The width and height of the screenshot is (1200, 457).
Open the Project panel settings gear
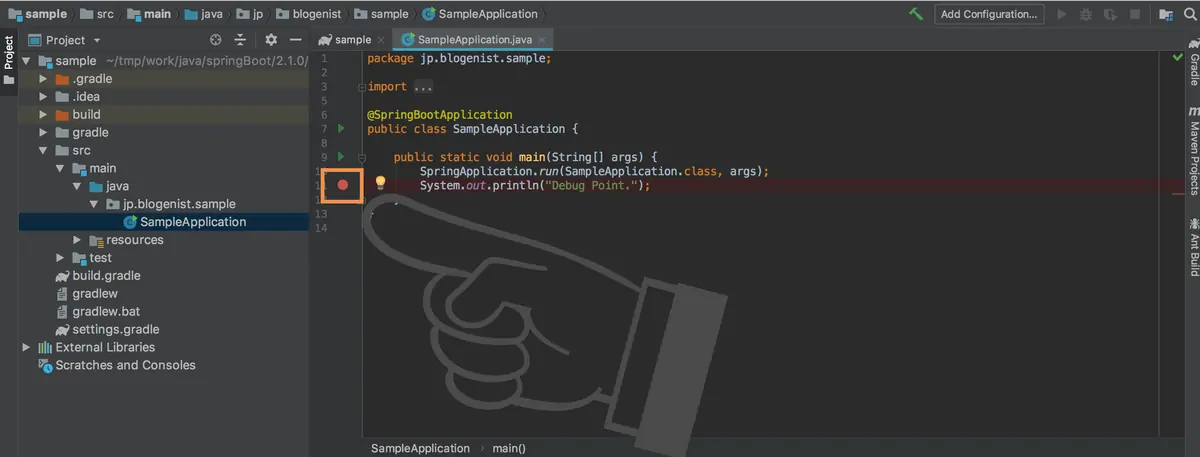[271, 40]
